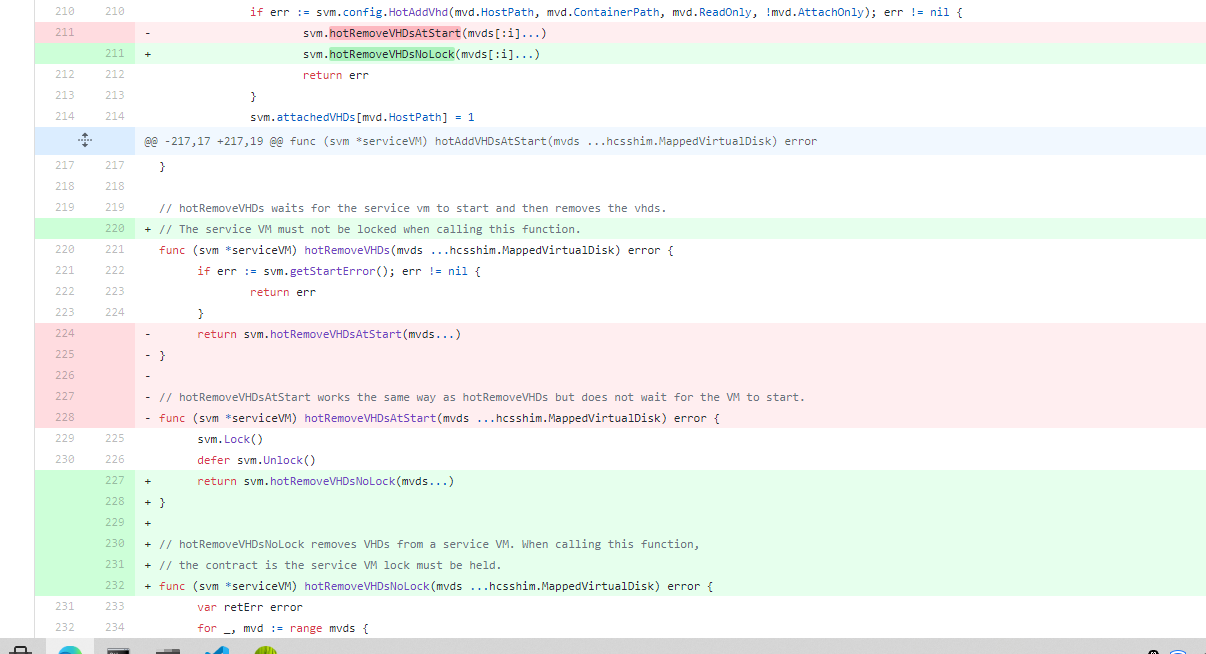Click the hunk header starting with @@ -217,17

pyautogui.click(x=480, y=141)
